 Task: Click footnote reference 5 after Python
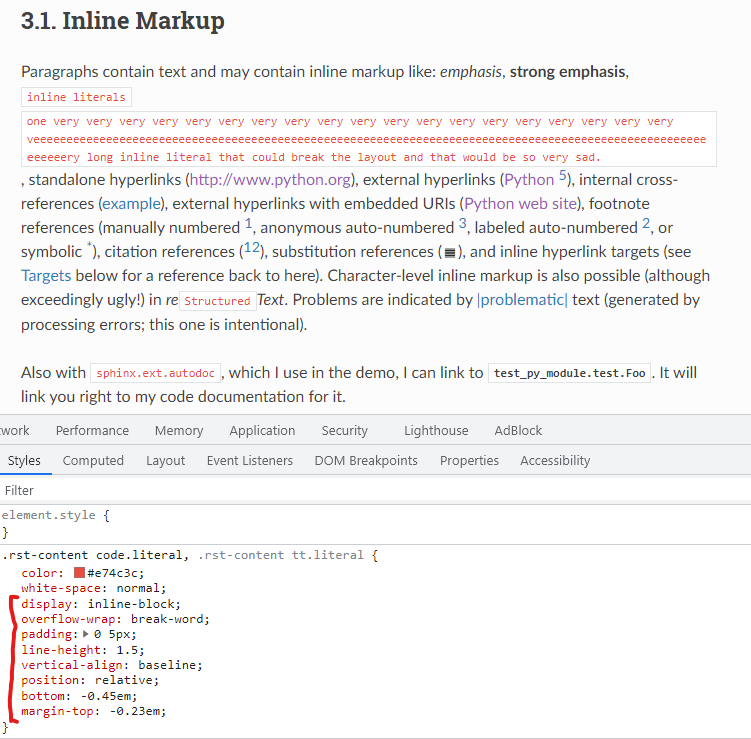click(563, 175)
